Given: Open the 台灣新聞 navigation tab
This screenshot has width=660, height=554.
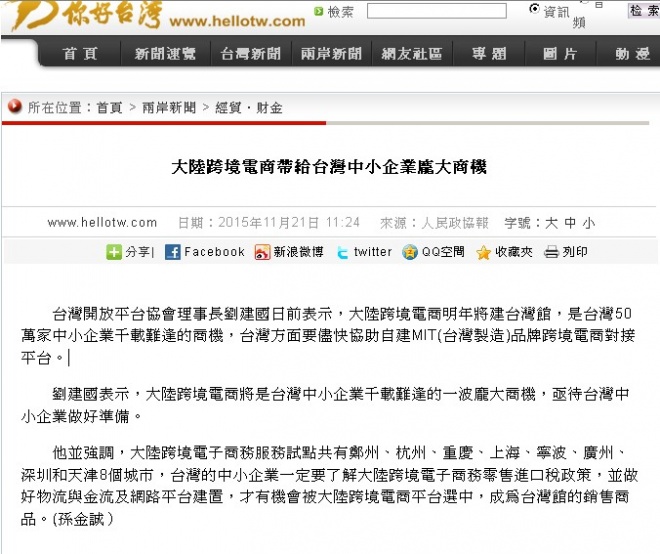Looking at the screenshot, I should coord(251,54).
